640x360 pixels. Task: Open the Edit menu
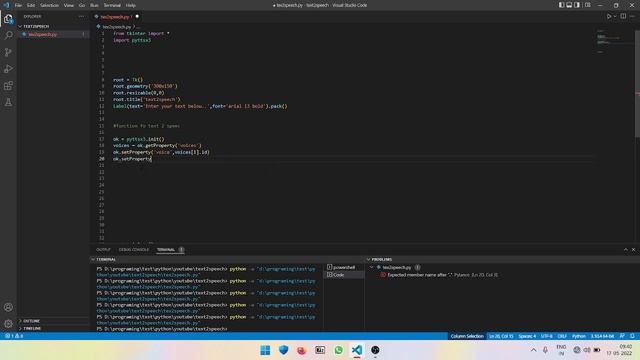coord(31,5)
